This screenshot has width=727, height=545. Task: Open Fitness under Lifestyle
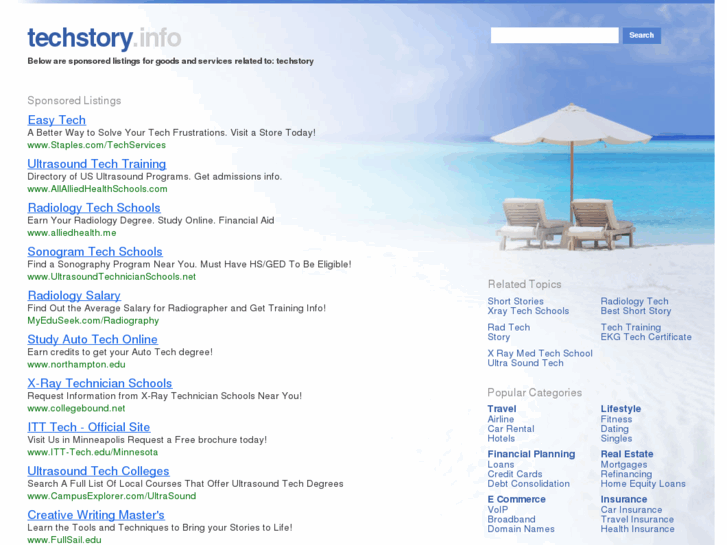(616, 419)
